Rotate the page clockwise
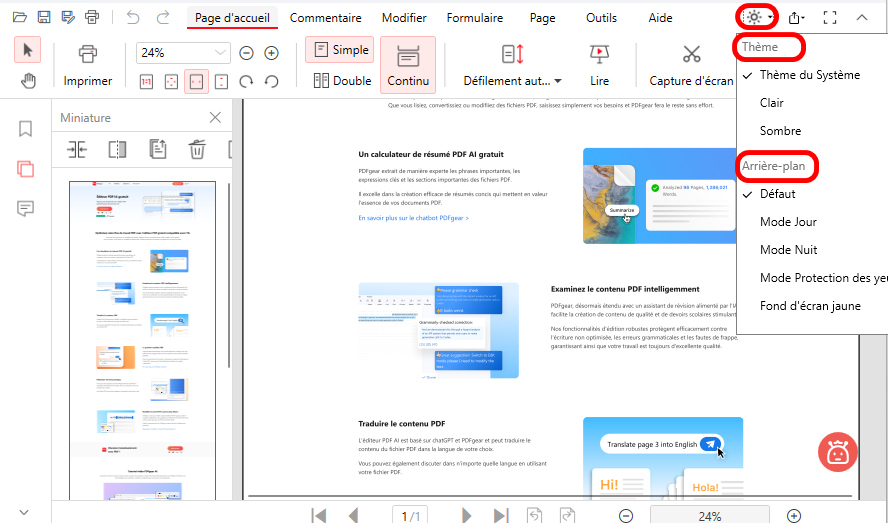Screen dimensions: 888x523 pyautogui.click(x=246, y=82)
